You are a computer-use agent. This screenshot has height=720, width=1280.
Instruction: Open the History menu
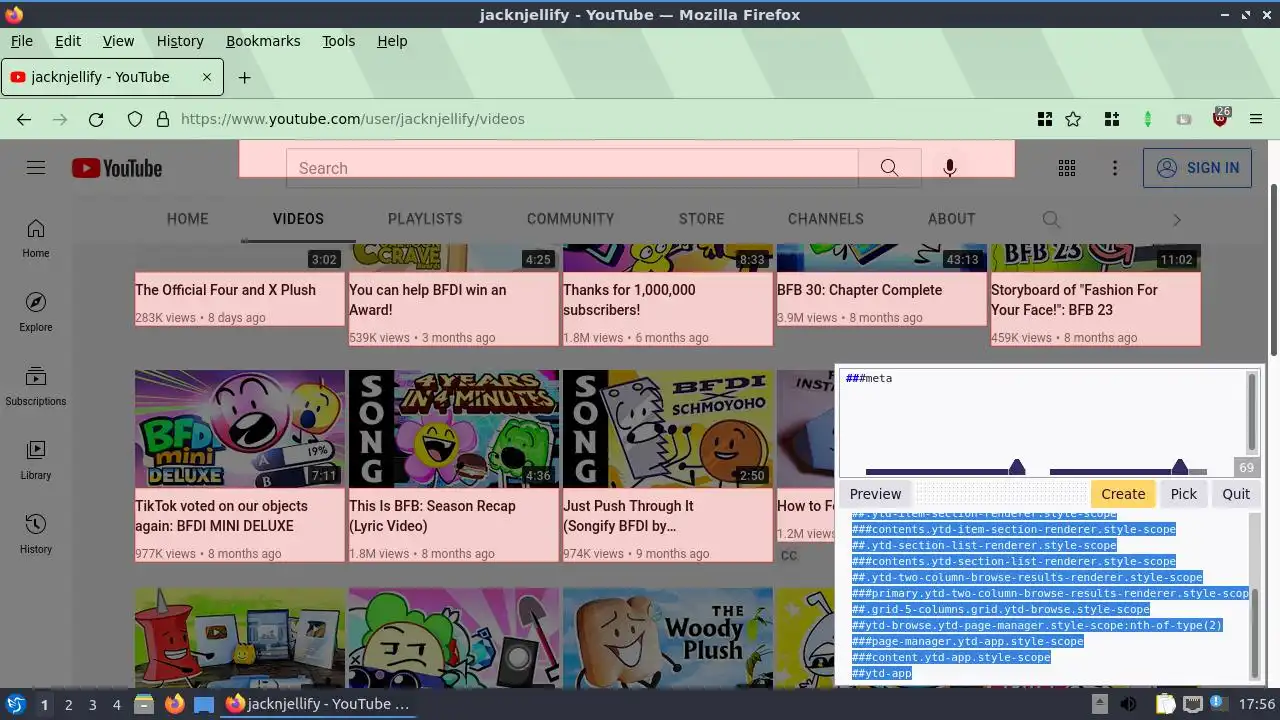[180, 41]
